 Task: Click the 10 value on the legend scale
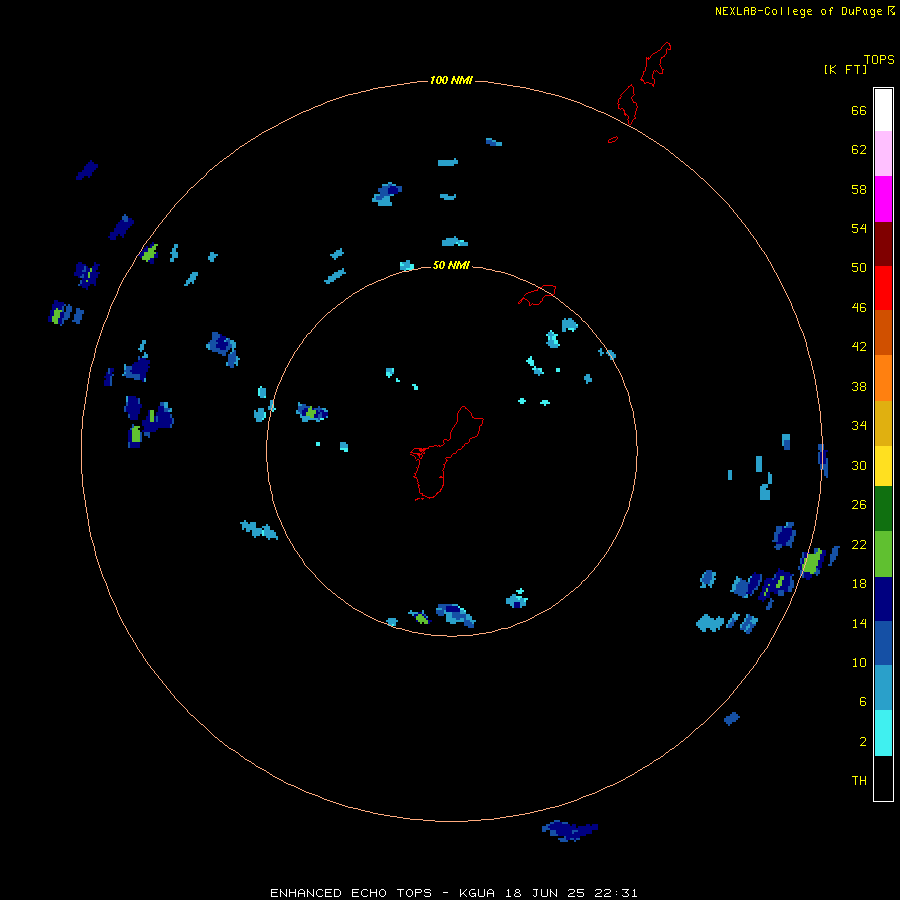859,662
